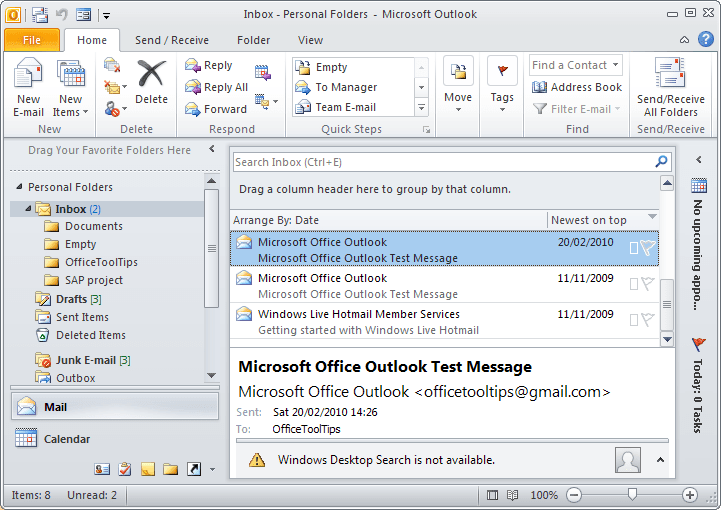Open the Filter E-mail dropdown
Viewport: 721px width, 510px height.
(x=577, y=109)
